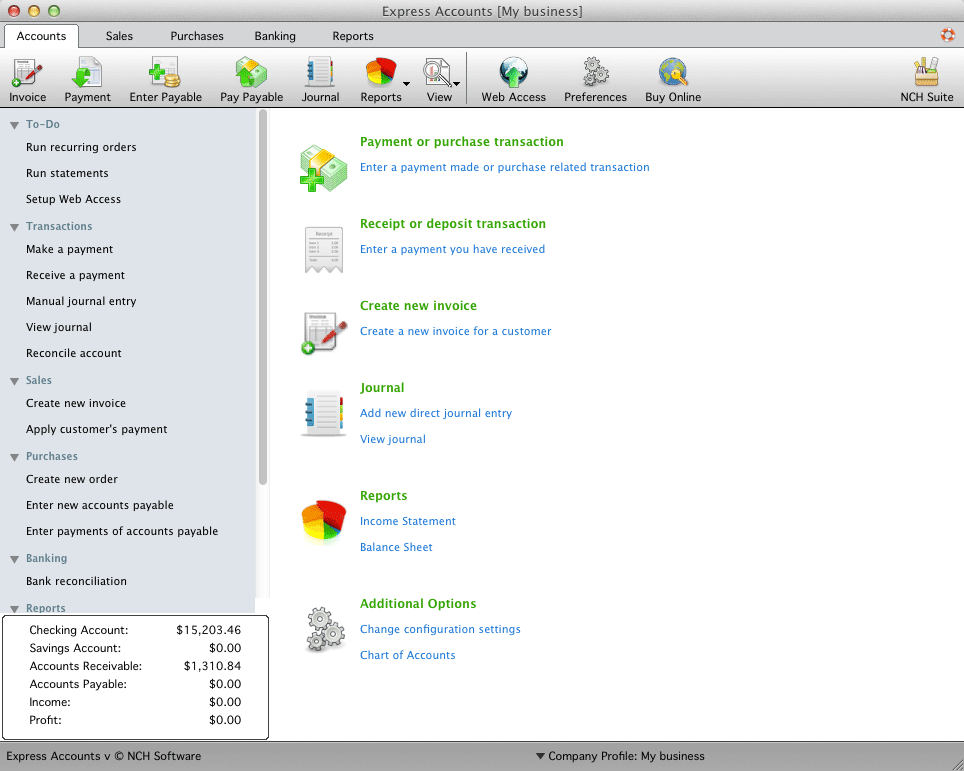Click the View magnifier toolbar icon

point(438,79)
